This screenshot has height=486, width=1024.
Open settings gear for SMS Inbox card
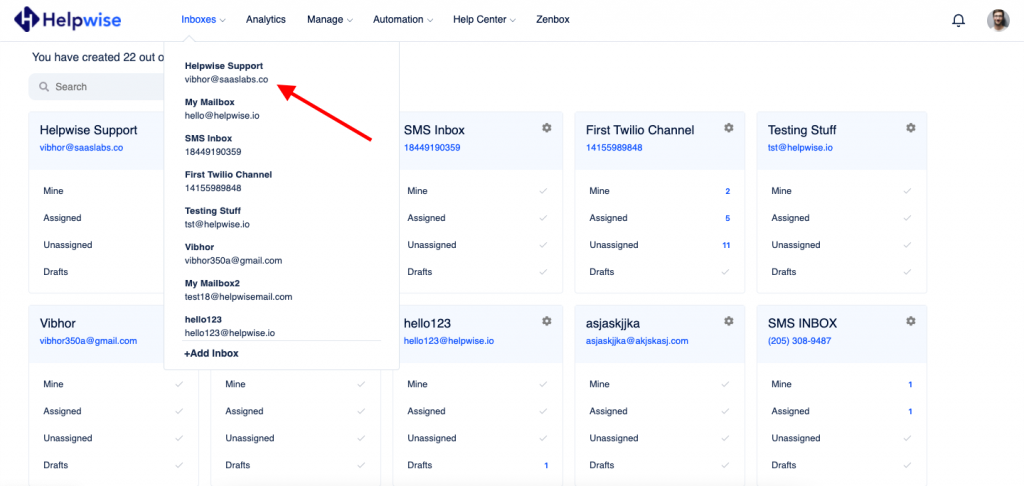click(x=547, y=128)
